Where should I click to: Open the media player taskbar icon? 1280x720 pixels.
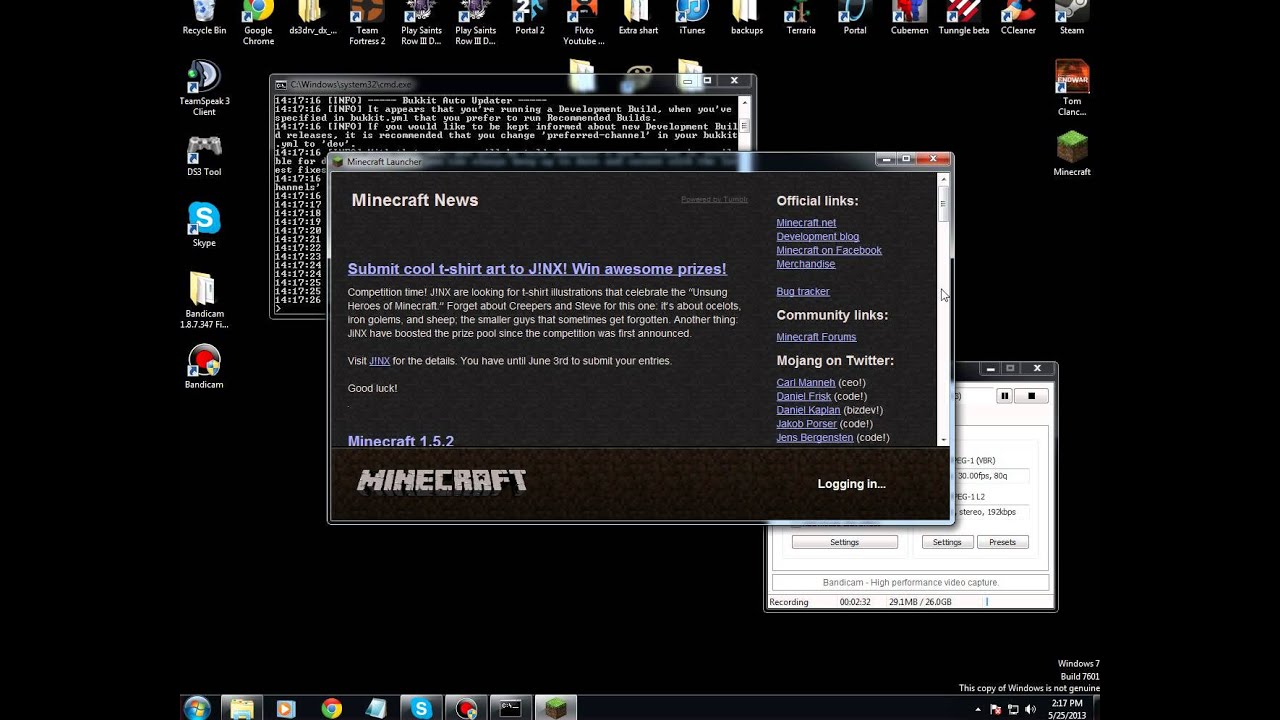coord(286,708)
